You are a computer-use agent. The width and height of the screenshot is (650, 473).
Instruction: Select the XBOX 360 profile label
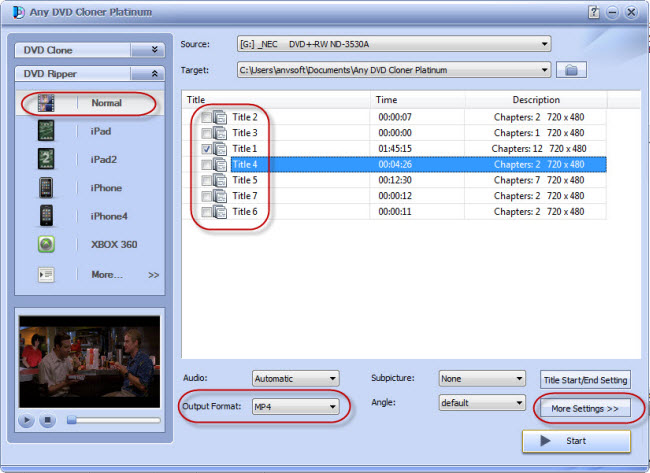114,245
